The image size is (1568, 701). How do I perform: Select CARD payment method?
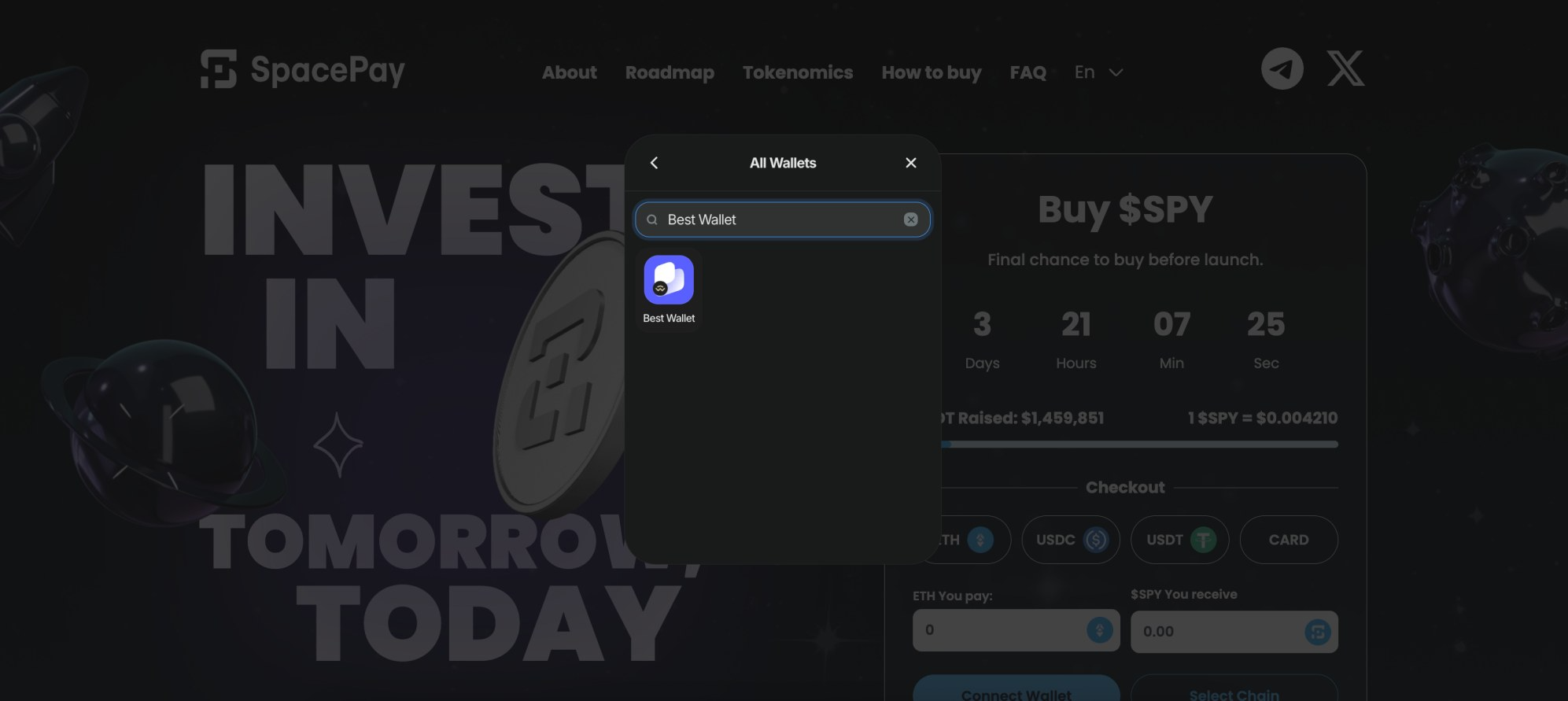pos(1289,540)
